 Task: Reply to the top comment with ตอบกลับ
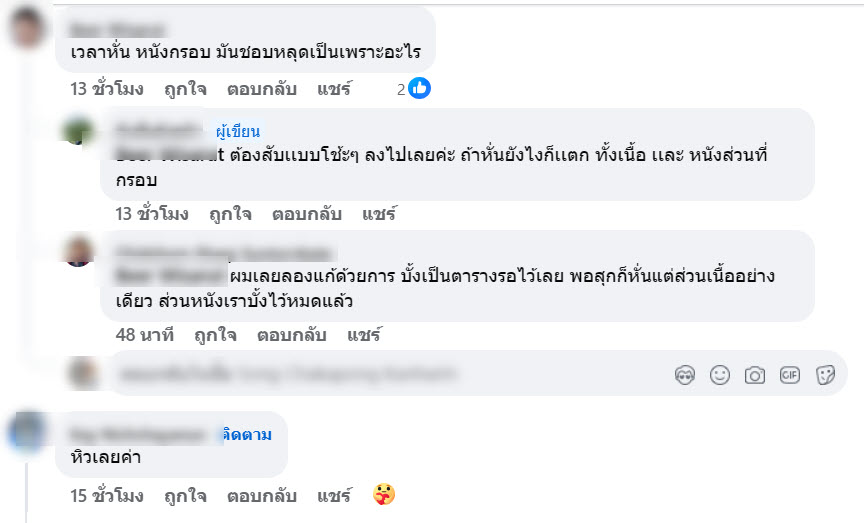tap(262, 89)
